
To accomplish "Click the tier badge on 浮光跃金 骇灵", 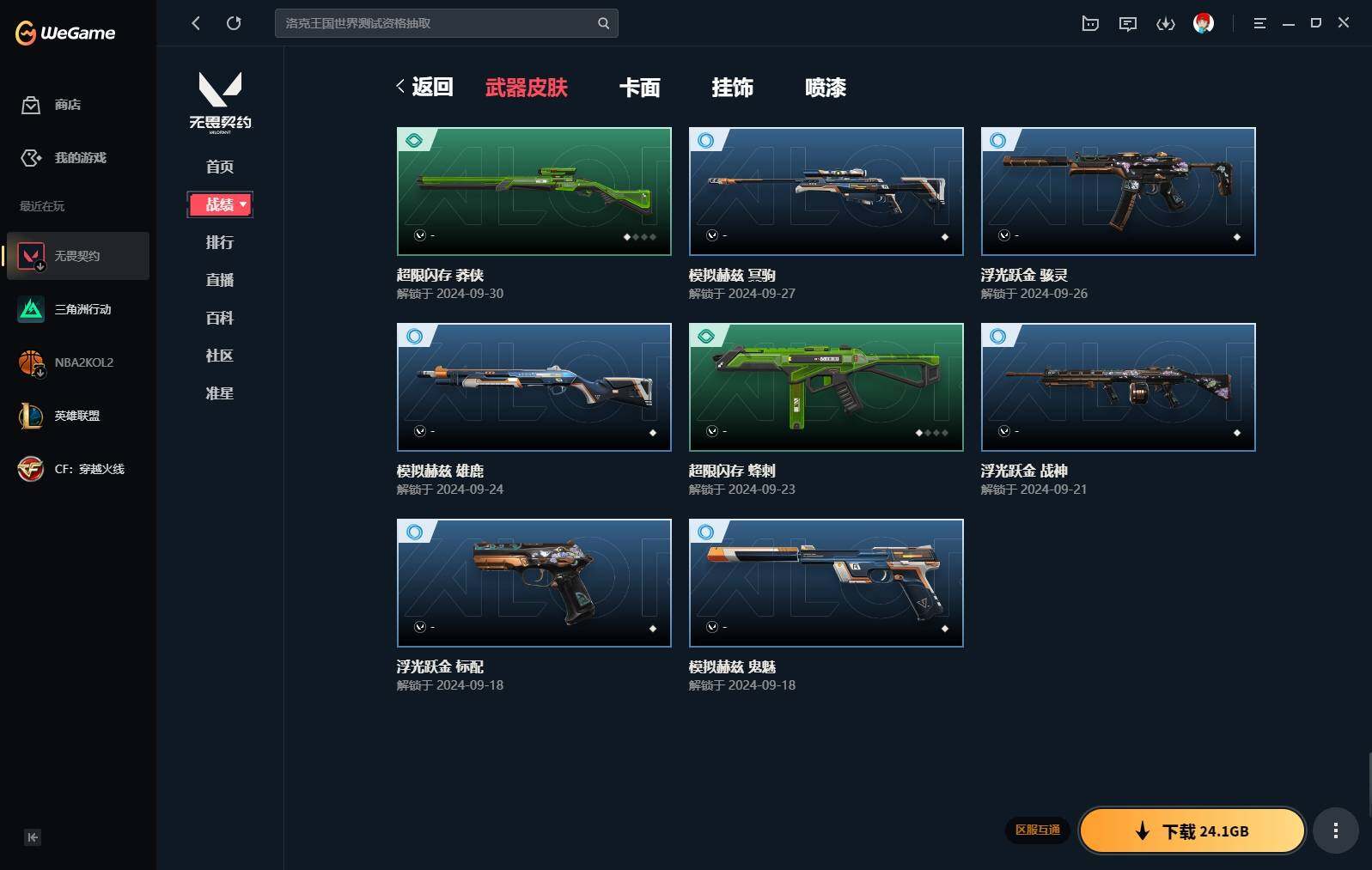I will pos(998,140).
